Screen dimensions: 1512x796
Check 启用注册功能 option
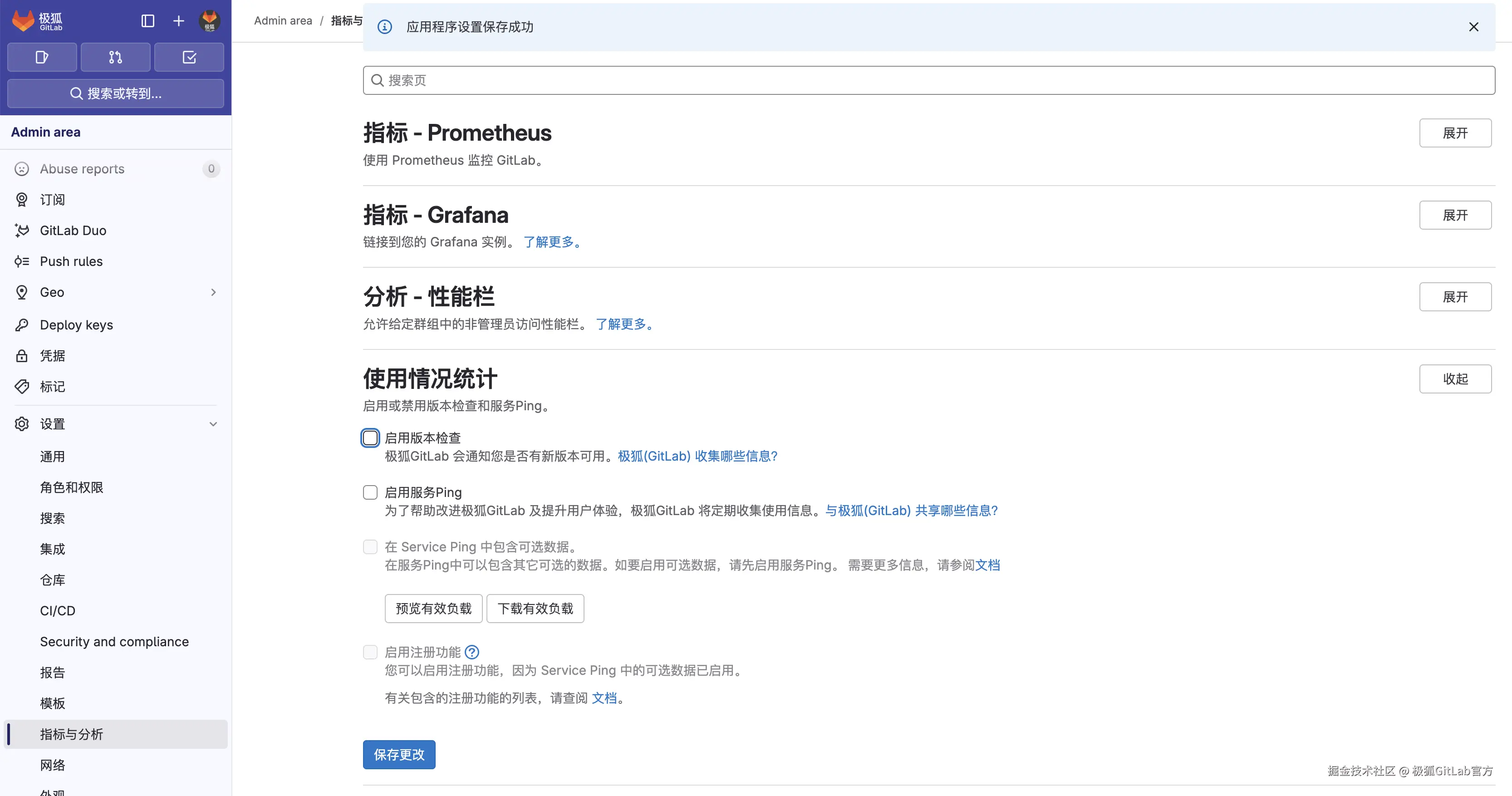click(370, 652)
